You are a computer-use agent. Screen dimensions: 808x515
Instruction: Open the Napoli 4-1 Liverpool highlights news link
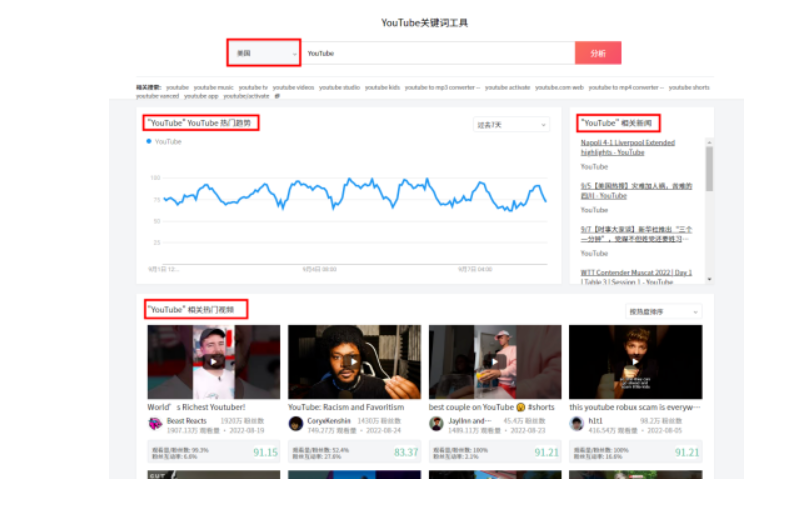pyautogui.click(x=628, y=147)
